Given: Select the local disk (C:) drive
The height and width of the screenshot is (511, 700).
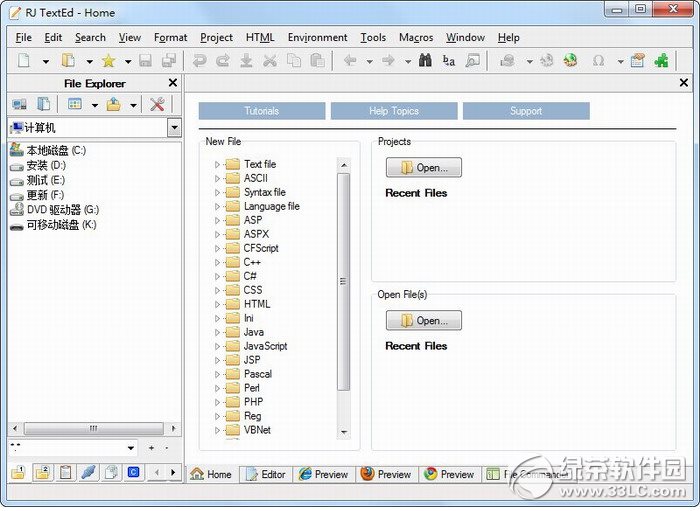Looking at the screenshot, I should 48,150.
